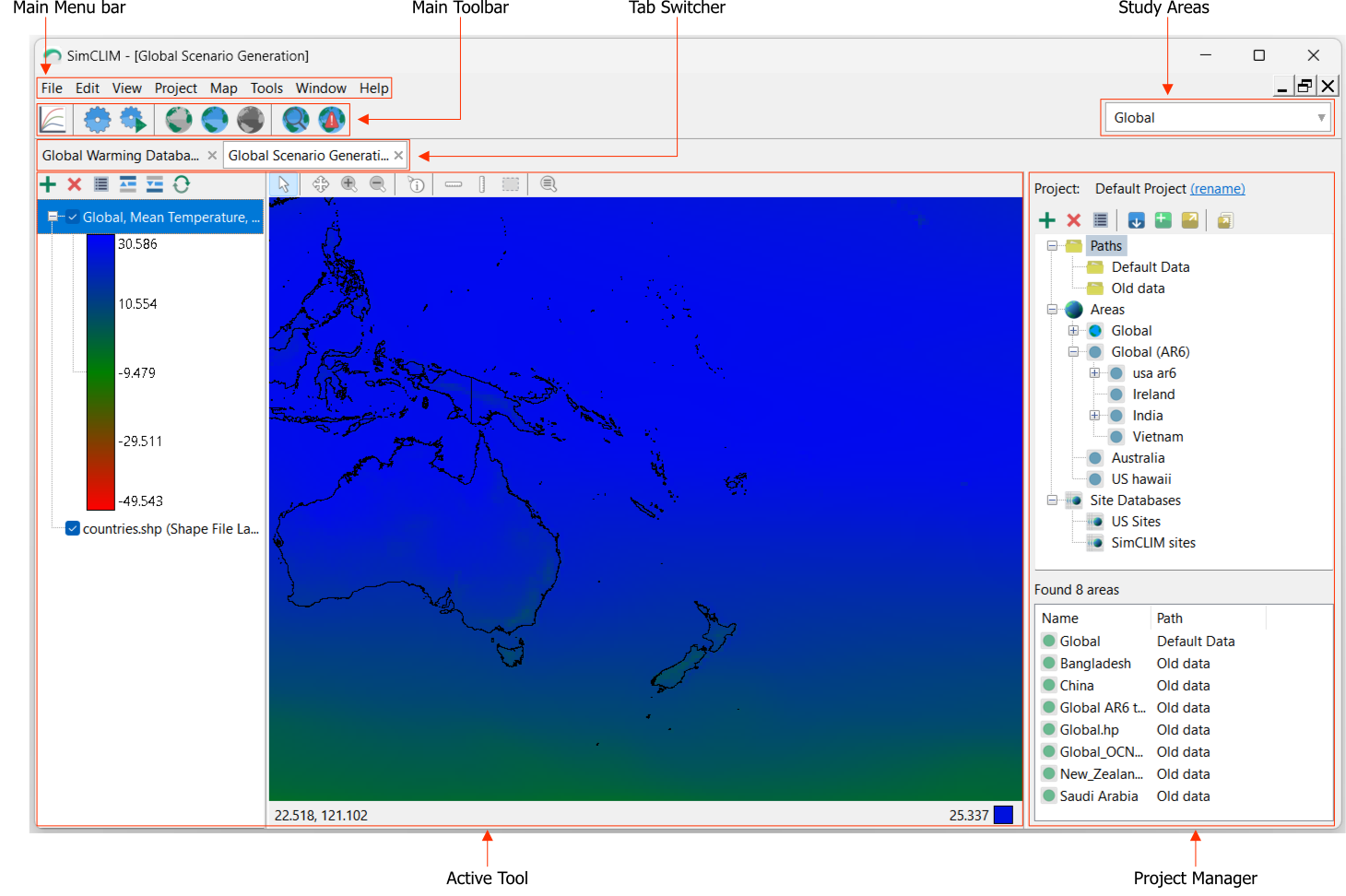Click the emissions curve graph toolbar icon
The width and height of the screenshot is (1346, 896).
tap(53, 120)
